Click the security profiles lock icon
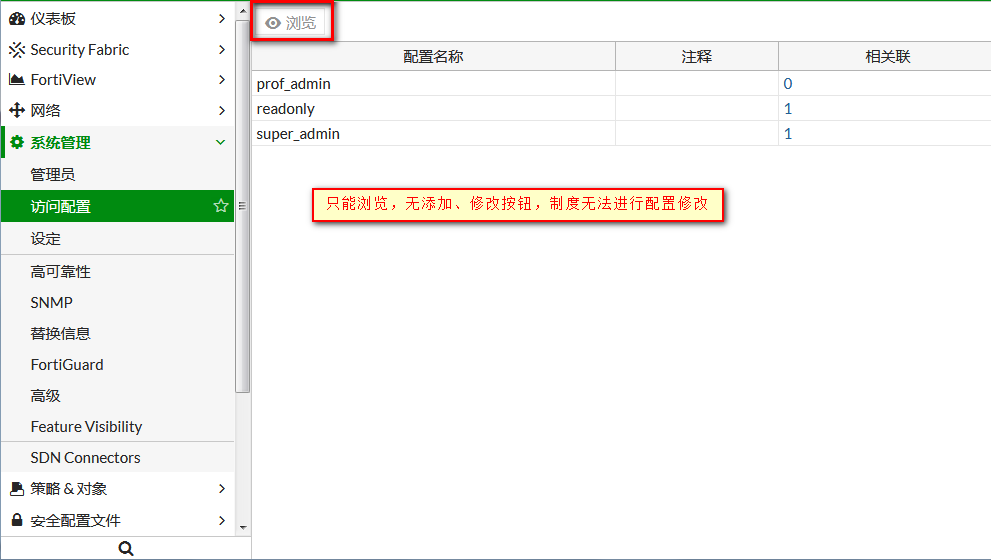The width and height of the screenshot is (991, 560). pos(16,521)
